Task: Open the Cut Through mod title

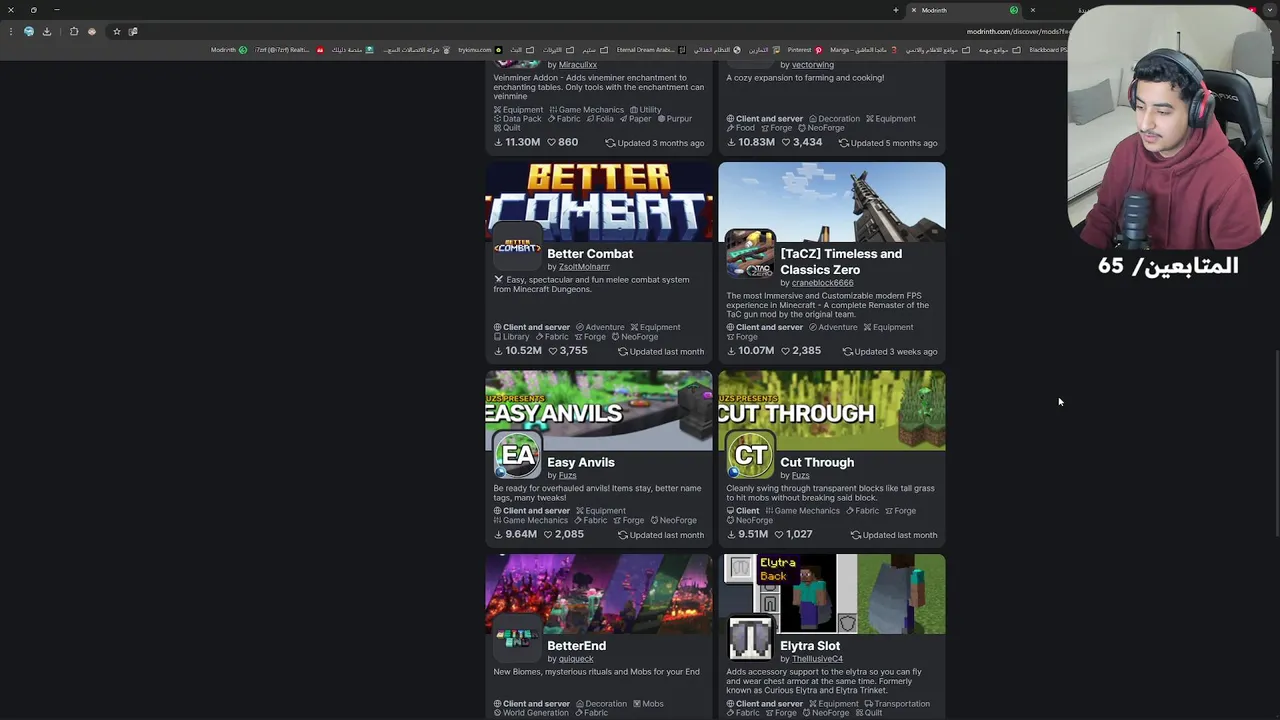Action: pos(817,463)
